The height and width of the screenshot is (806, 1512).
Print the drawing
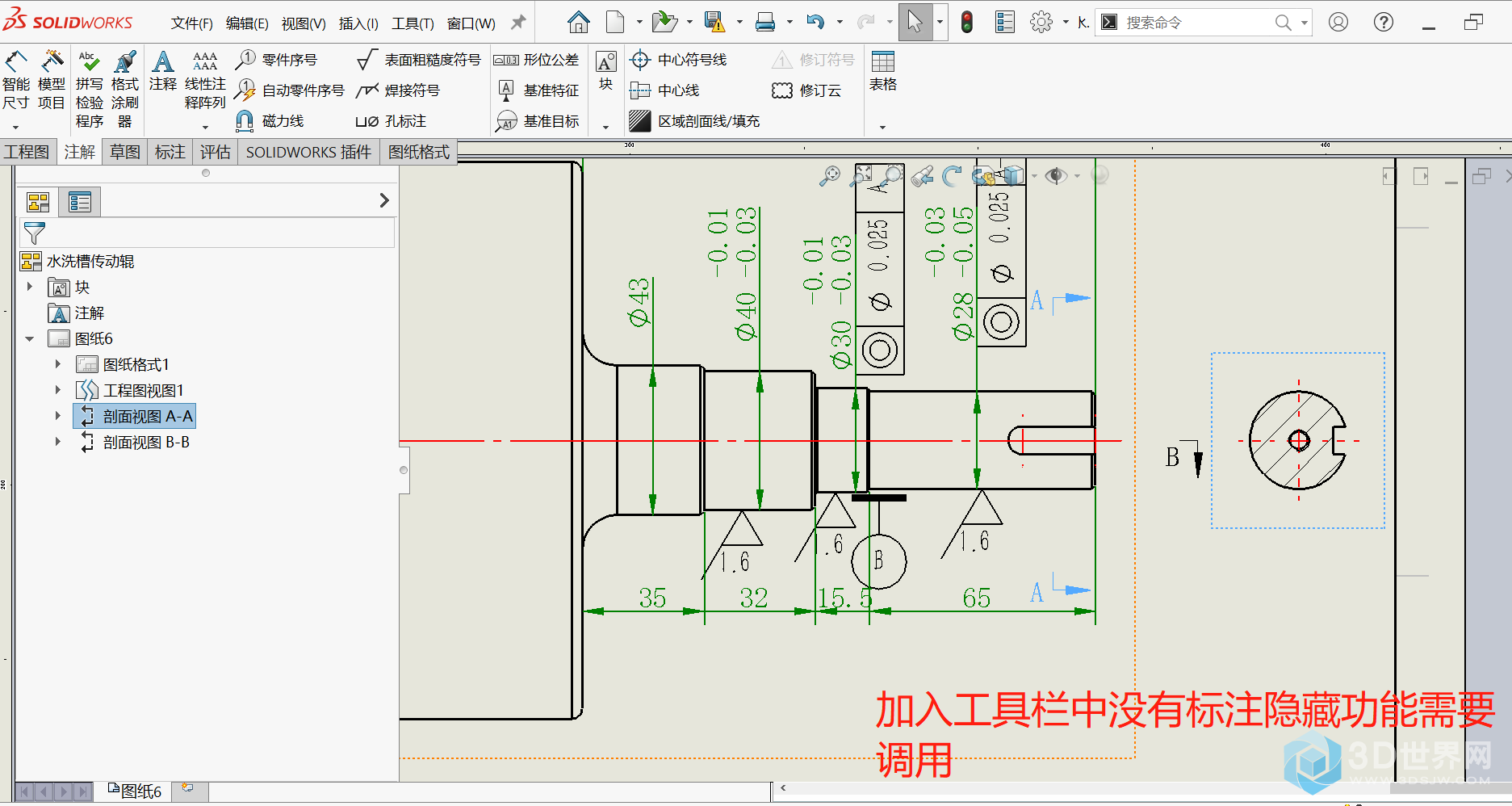click(x=765, y=23)
